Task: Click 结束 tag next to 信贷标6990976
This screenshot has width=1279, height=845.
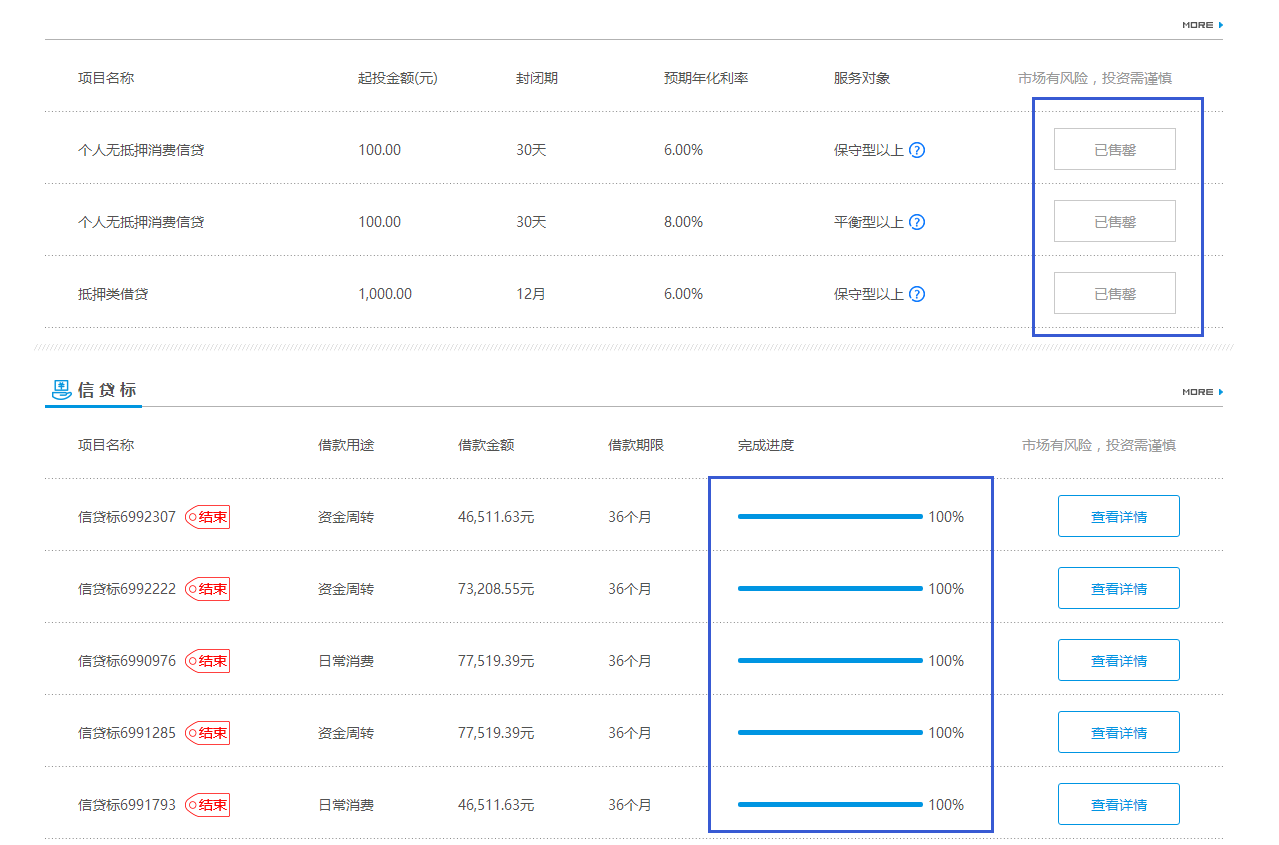Action: click(208, 661)
